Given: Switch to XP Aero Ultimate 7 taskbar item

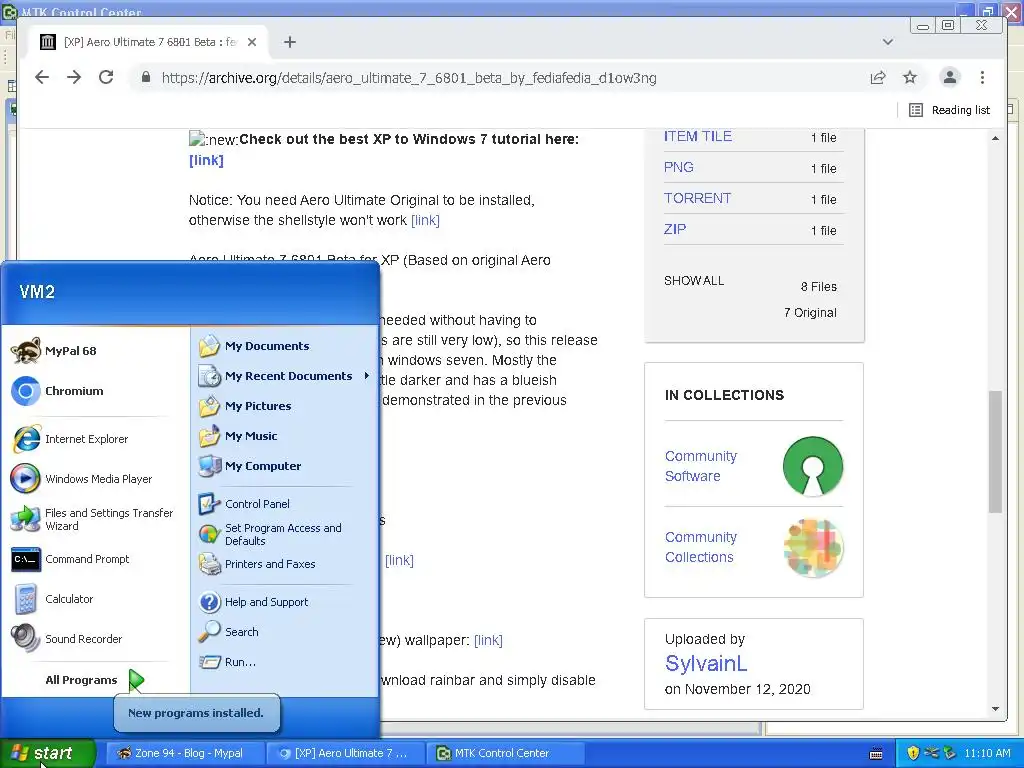Looking at the screenshot, I should pyautogui.click(x=345, y=753).
